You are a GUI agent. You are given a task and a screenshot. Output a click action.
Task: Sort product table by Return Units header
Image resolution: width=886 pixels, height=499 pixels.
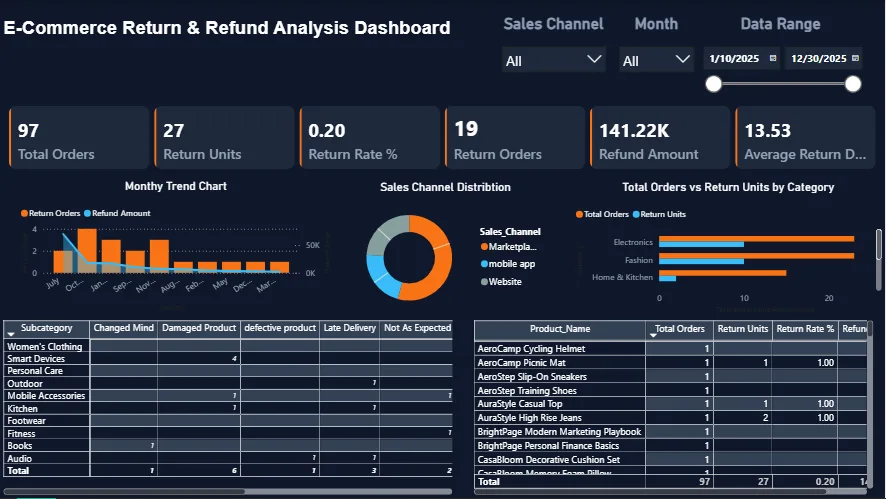point(742,329)
